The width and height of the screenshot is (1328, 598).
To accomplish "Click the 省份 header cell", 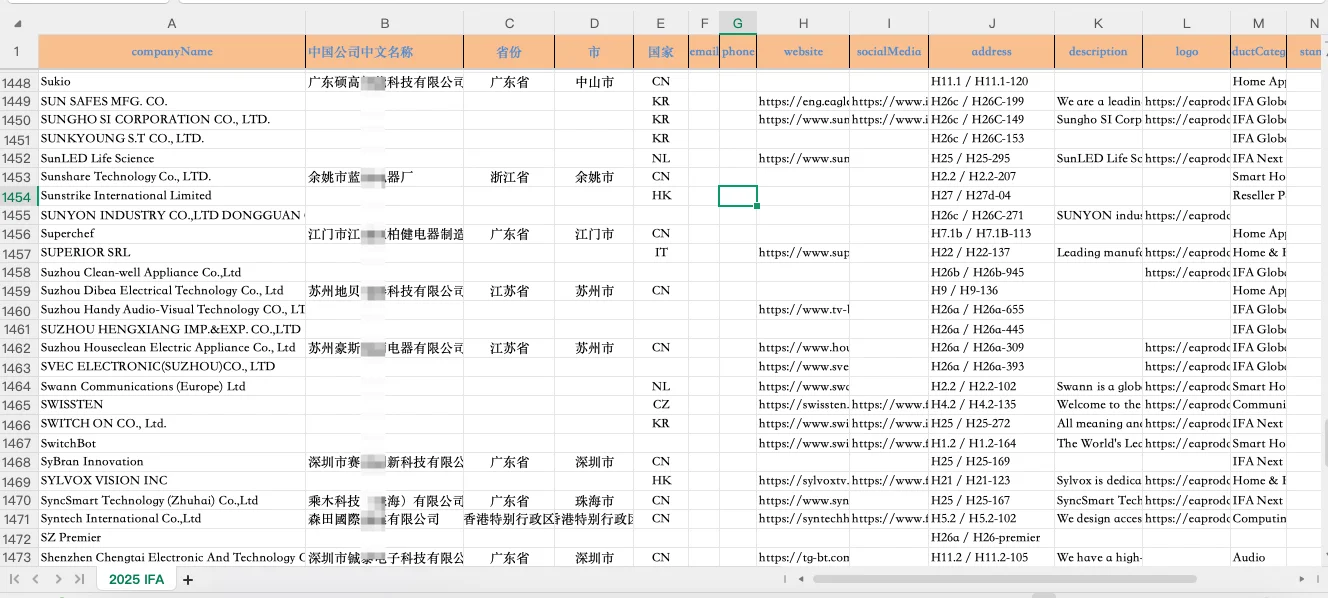I will 510,51.
